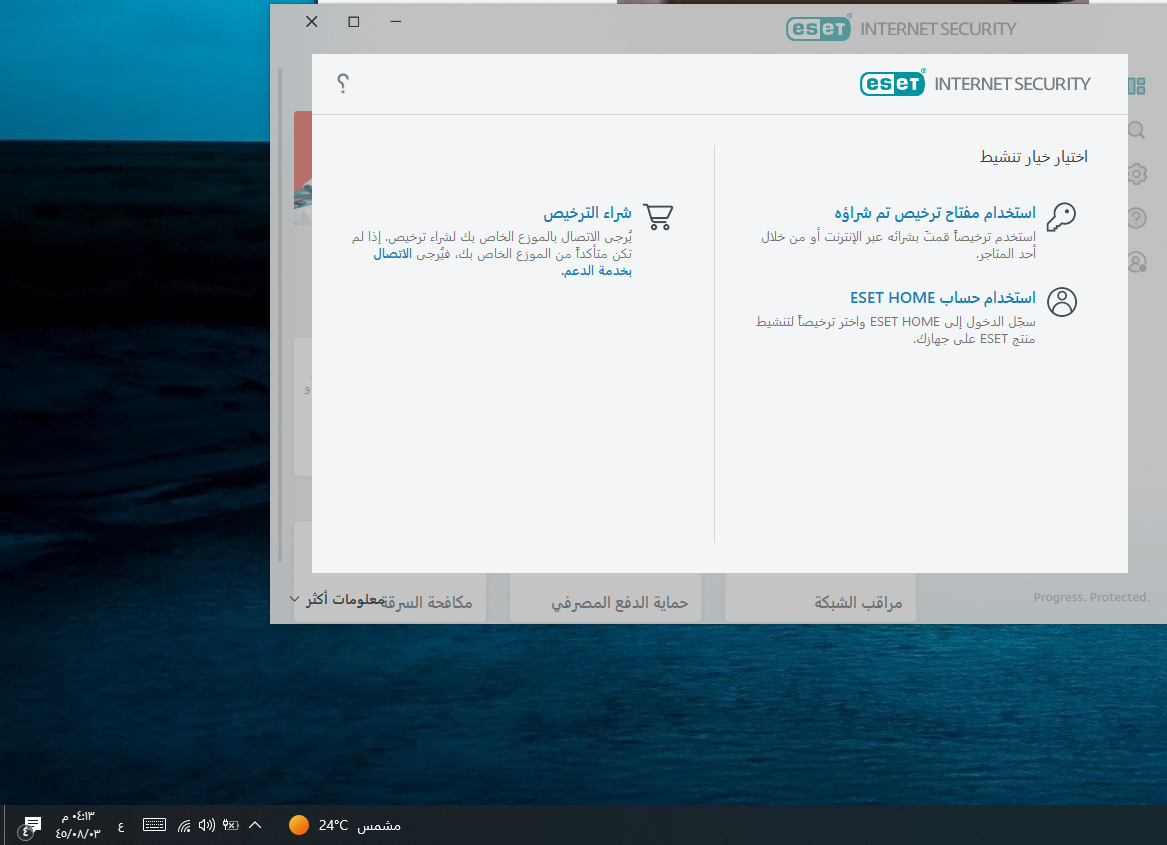Minimize the ESET Internet Security window
The height and width of the screenshot is (845, 1167).
point(396,22)
